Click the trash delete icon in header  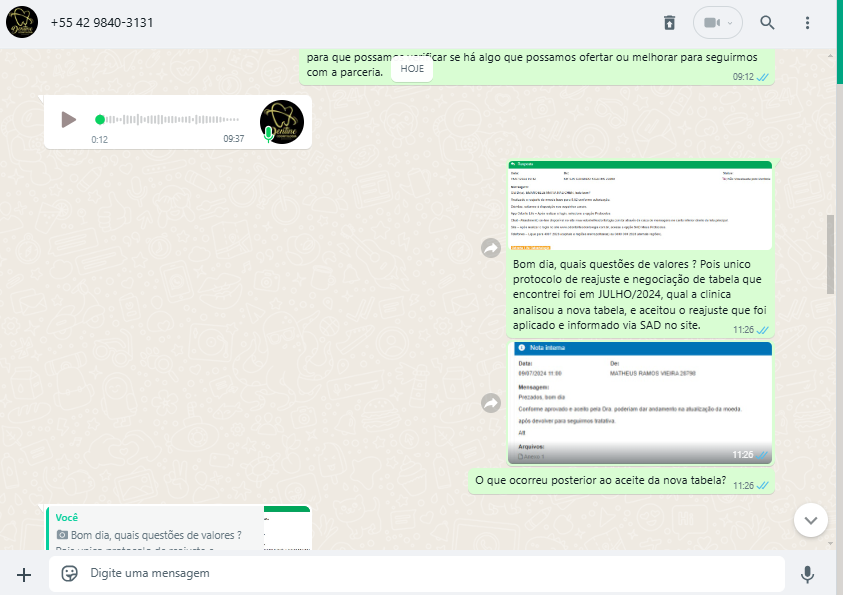[x=669, y=23]
